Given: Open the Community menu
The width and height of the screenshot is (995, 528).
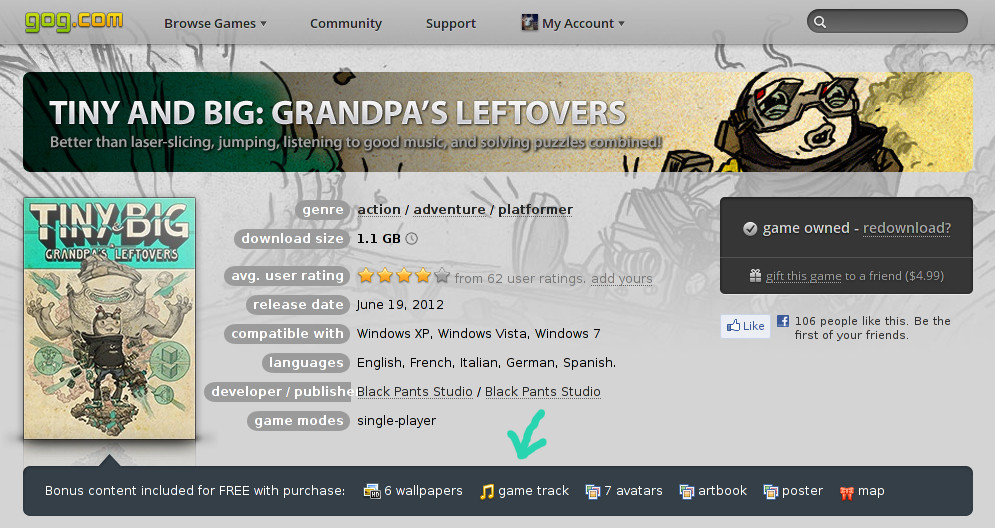Looking at the screenshot, I should pyautogui.click(x=346, y=23).
